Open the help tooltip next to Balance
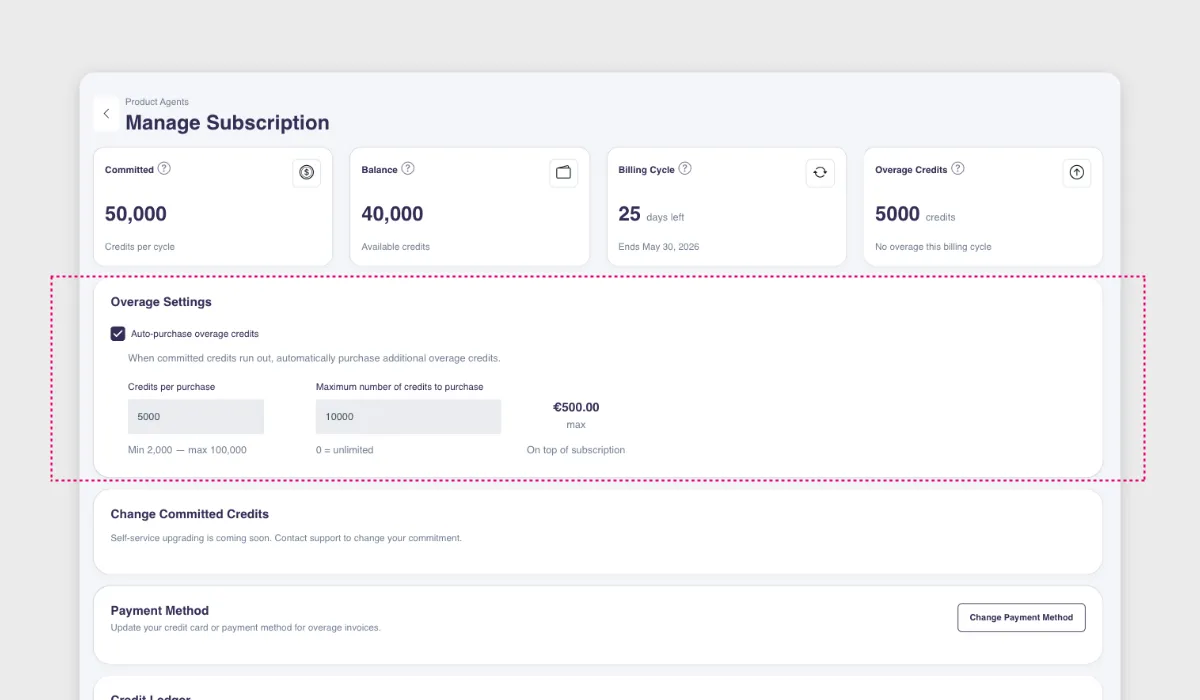Image resolution: width=1200 pixels, height=700 pixels. click(x=408, y=169)
